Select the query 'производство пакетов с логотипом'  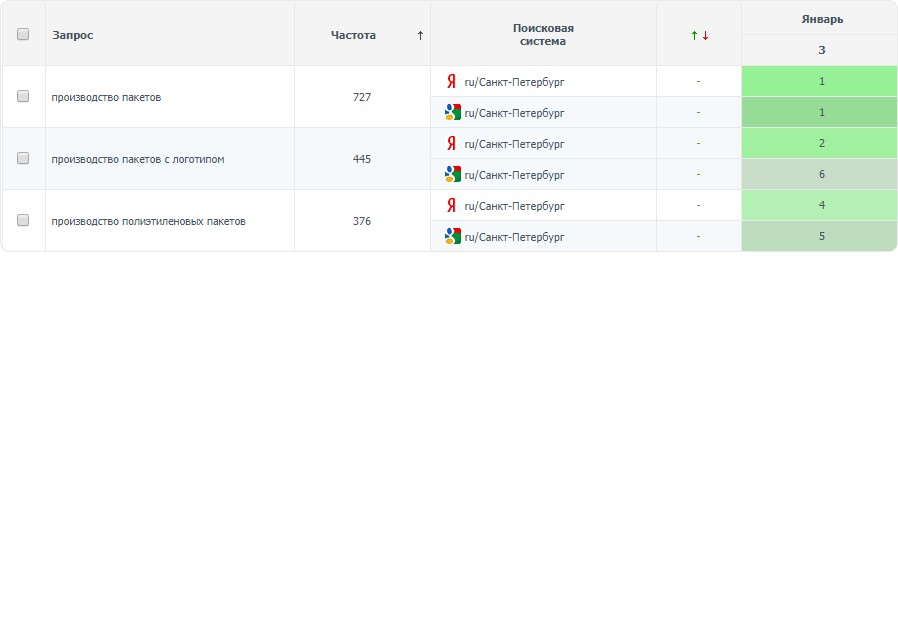[x=138, y=159]
